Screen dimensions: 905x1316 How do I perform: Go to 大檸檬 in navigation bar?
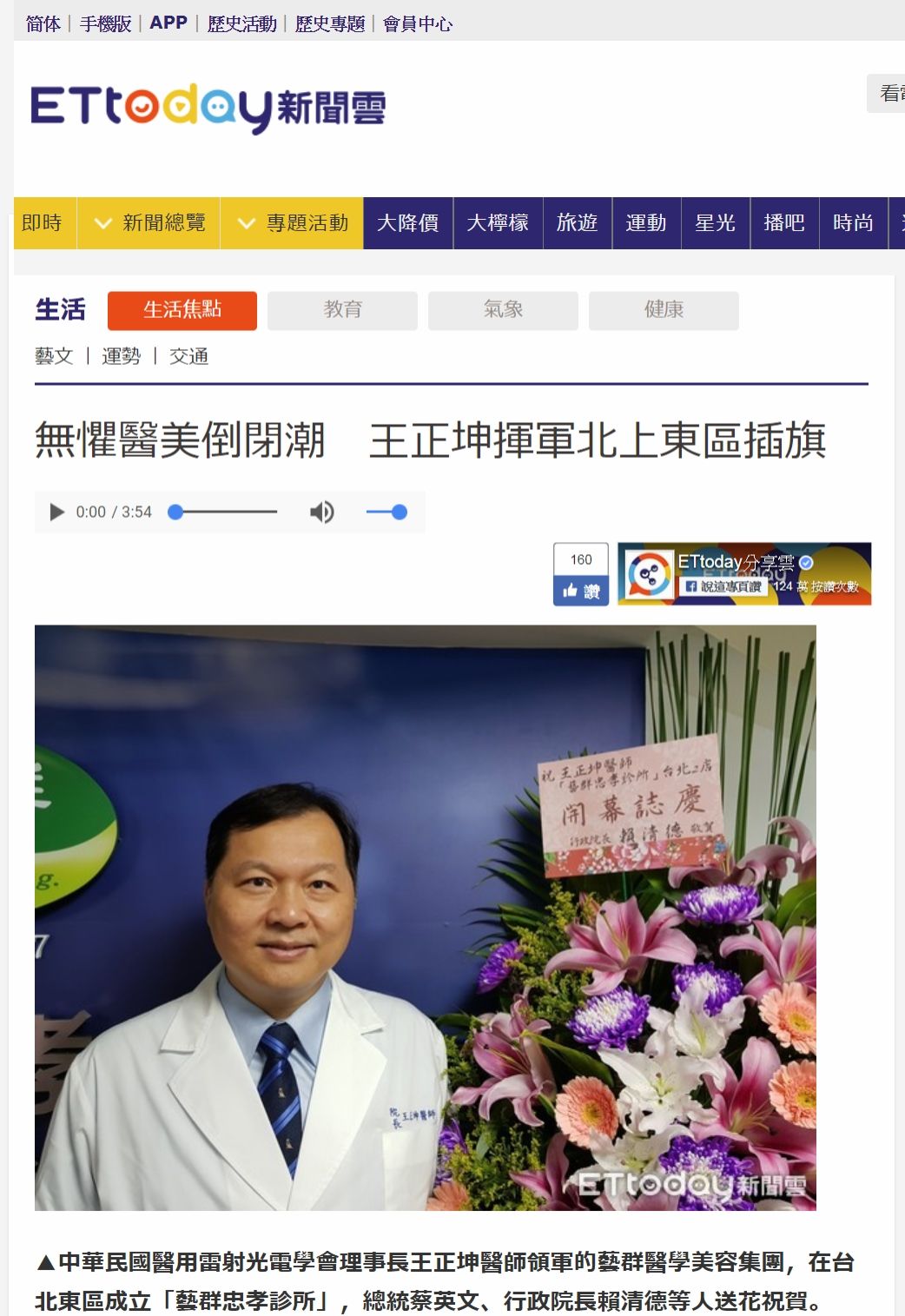[x=499, y=223]
